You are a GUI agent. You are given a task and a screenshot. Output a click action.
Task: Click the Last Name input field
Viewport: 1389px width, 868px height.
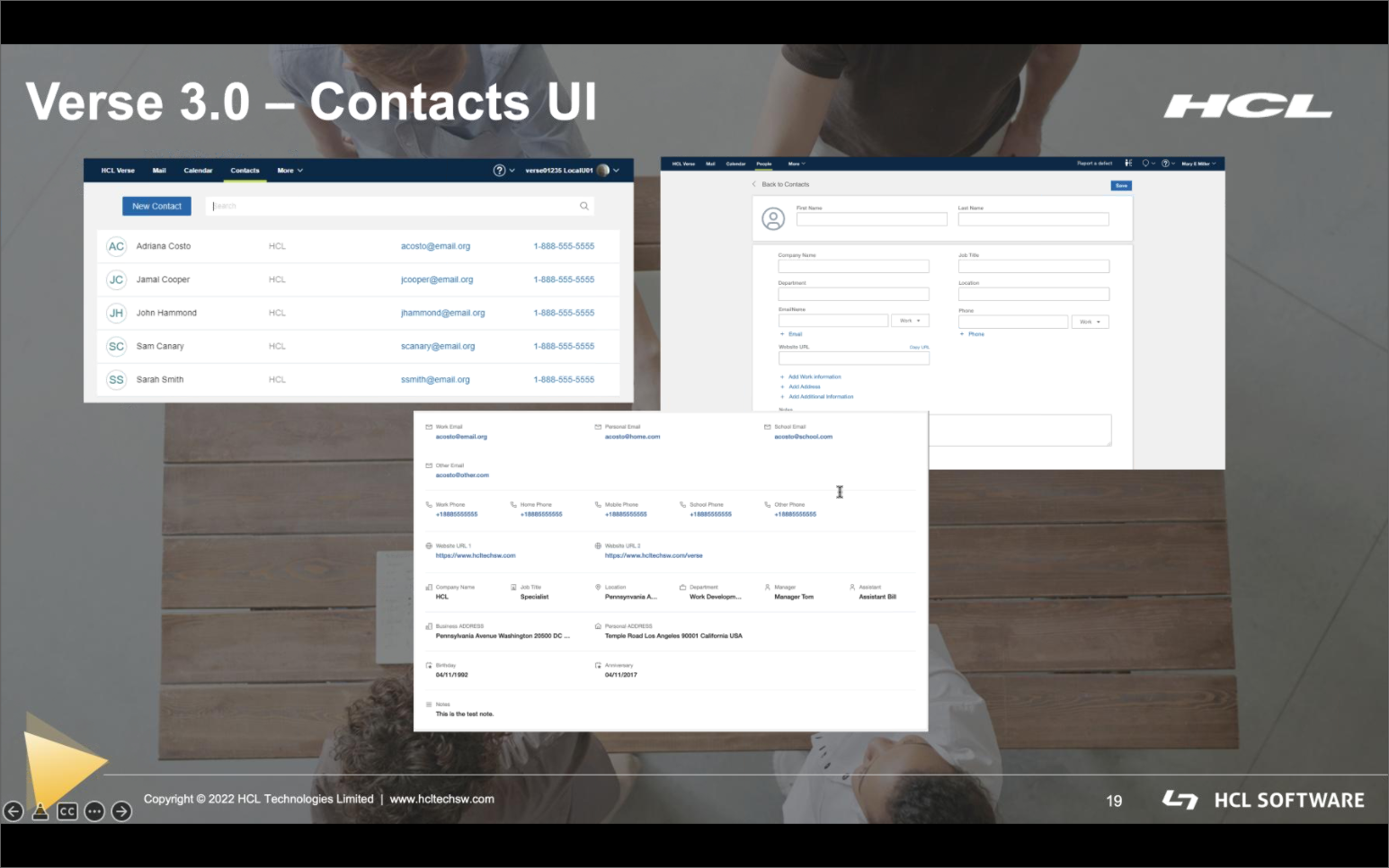tap(1033, 219)
